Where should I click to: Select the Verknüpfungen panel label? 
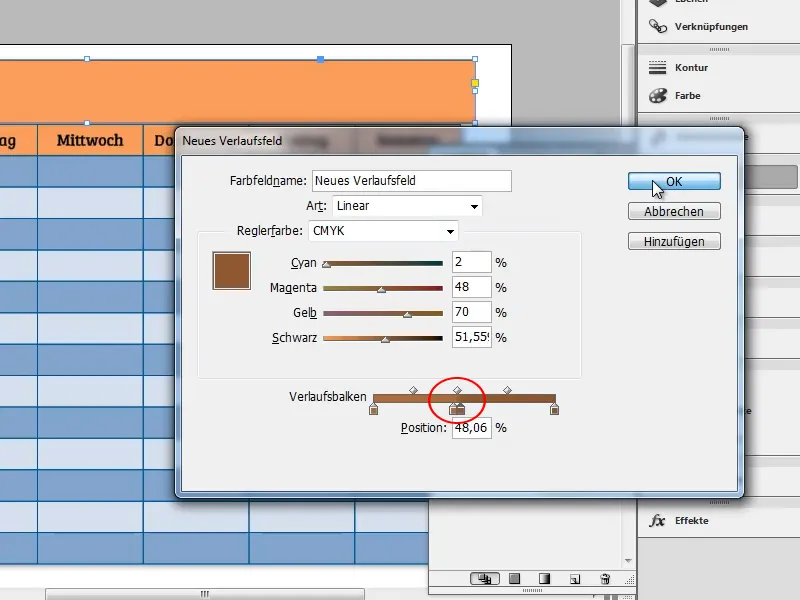tap(711, 27)
